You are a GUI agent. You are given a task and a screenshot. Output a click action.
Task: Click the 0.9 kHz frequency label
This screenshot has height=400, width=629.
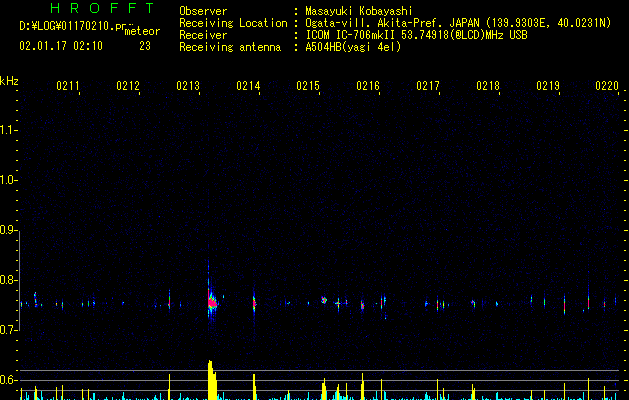coord(8,230)
